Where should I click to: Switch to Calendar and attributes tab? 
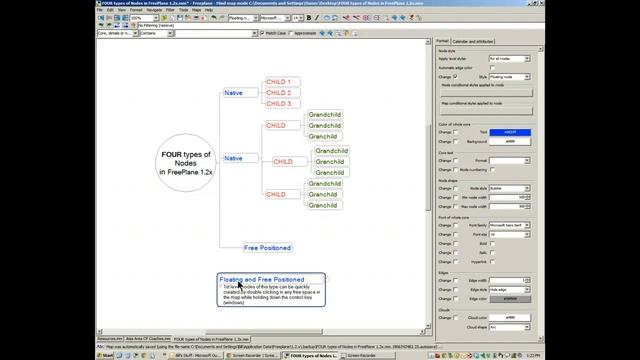pos(473,41)
